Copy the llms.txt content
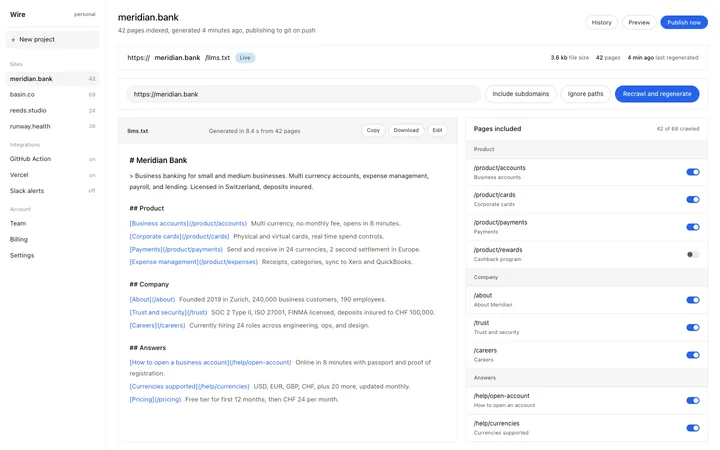Image resolution: width=720 pixels, height=450 pixels. (x=373, y=131)
